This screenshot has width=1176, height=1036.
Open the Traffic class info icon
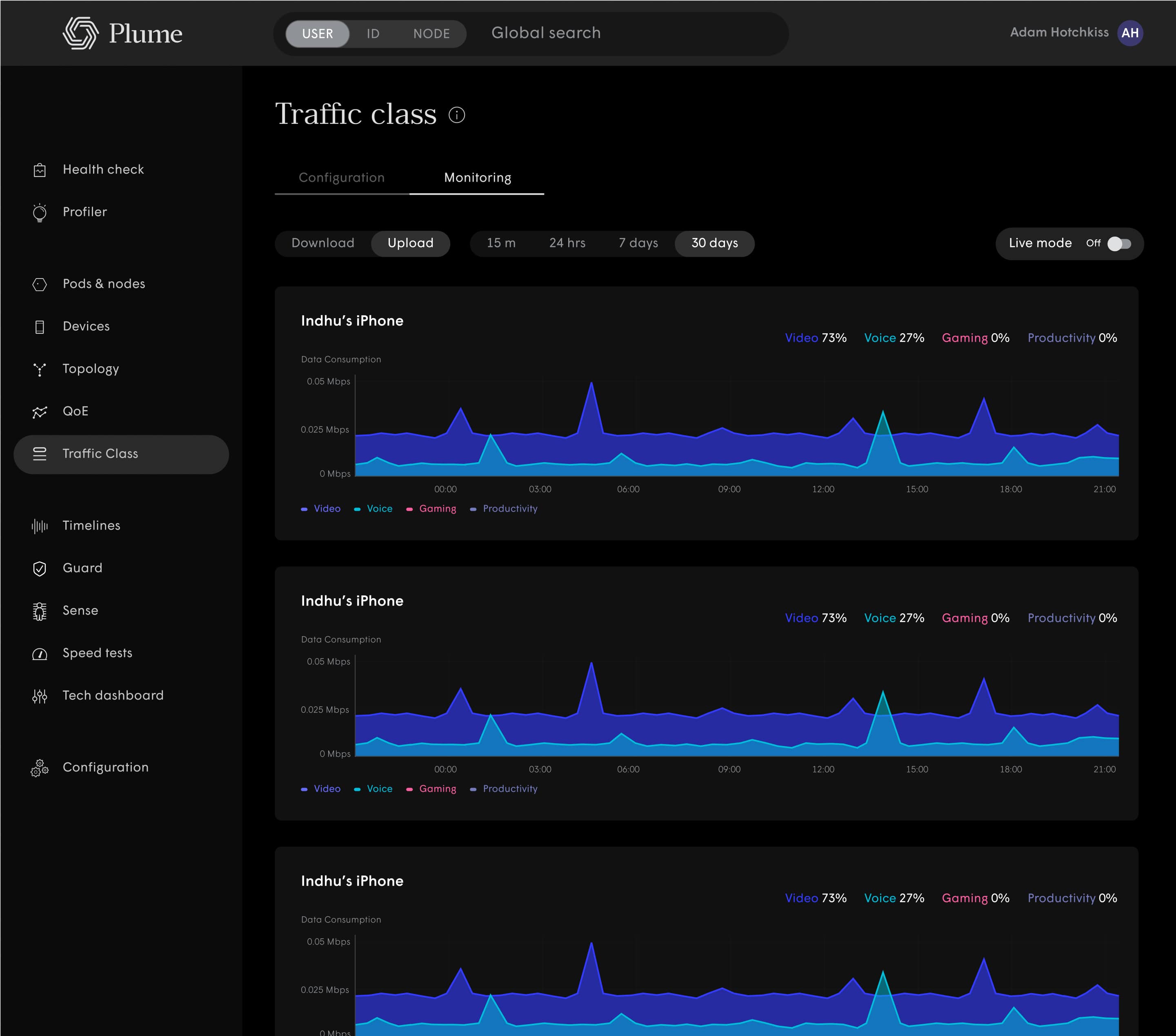[x=457, y=115]
